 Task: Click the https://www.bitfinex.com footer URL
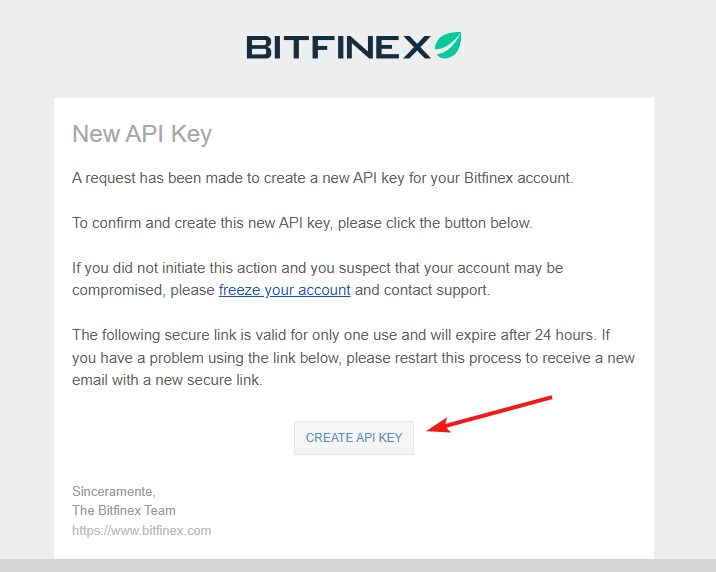tap(141, 530)
